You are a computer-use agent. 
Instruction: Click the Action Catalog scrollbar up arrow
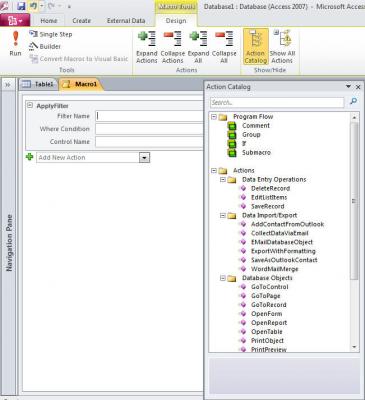(354, 117)
